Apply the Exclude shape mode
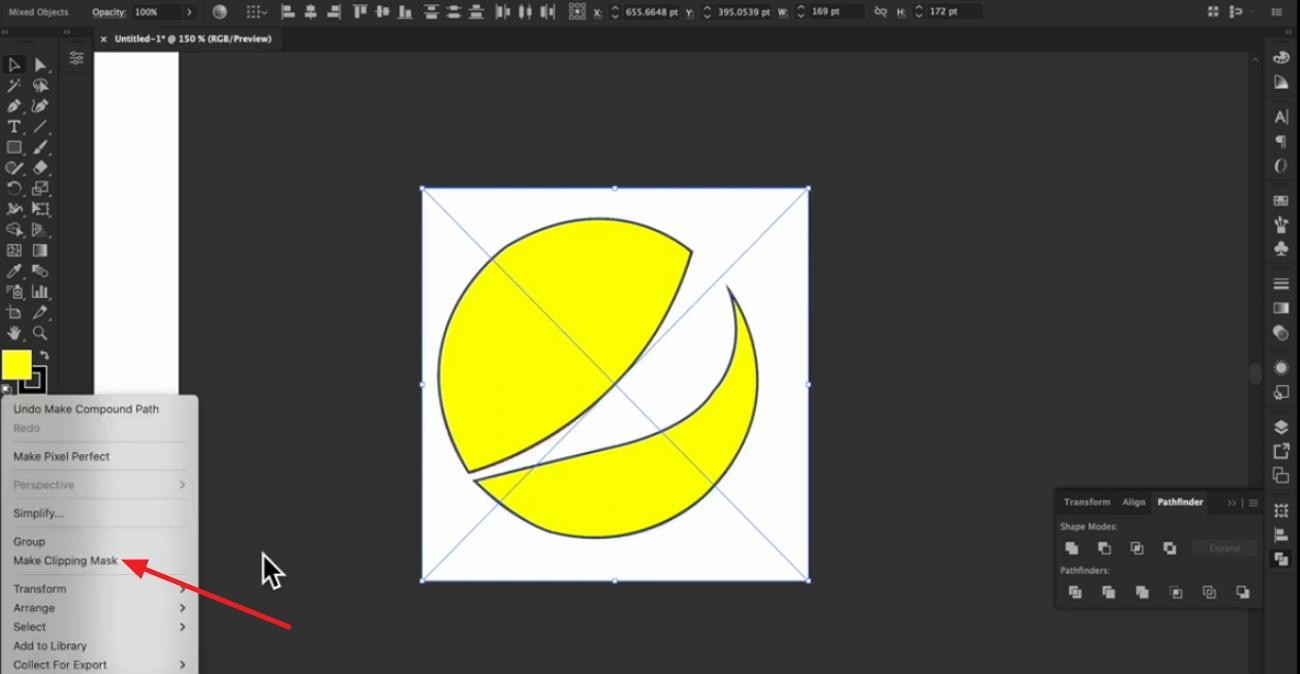1300x674 pixels. click(x=1170, y=548)
